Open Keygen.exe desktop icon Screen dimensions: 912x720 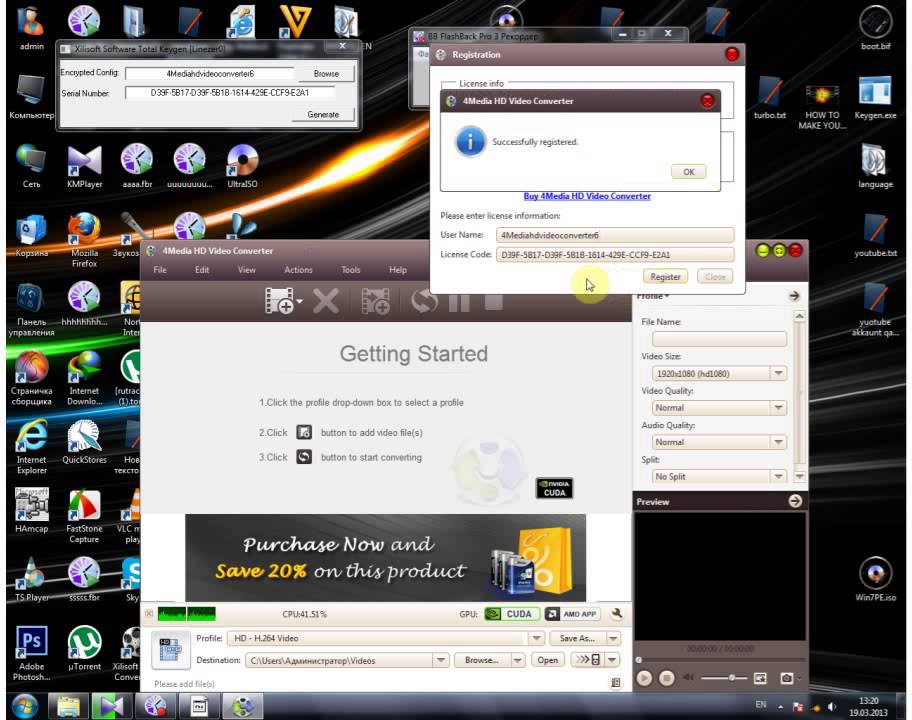[x=875, y=97]
